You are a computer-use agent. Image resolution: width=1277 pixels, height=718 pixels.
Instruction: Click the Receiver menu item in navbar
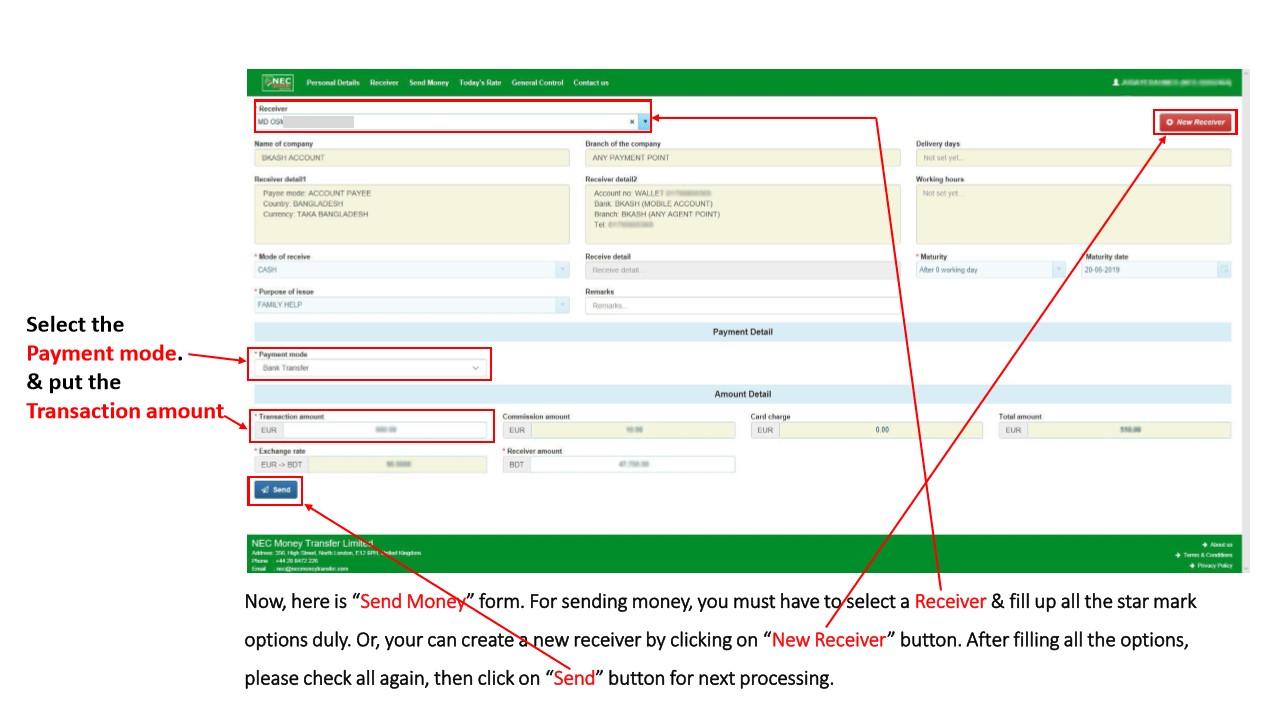coord(384,83)
